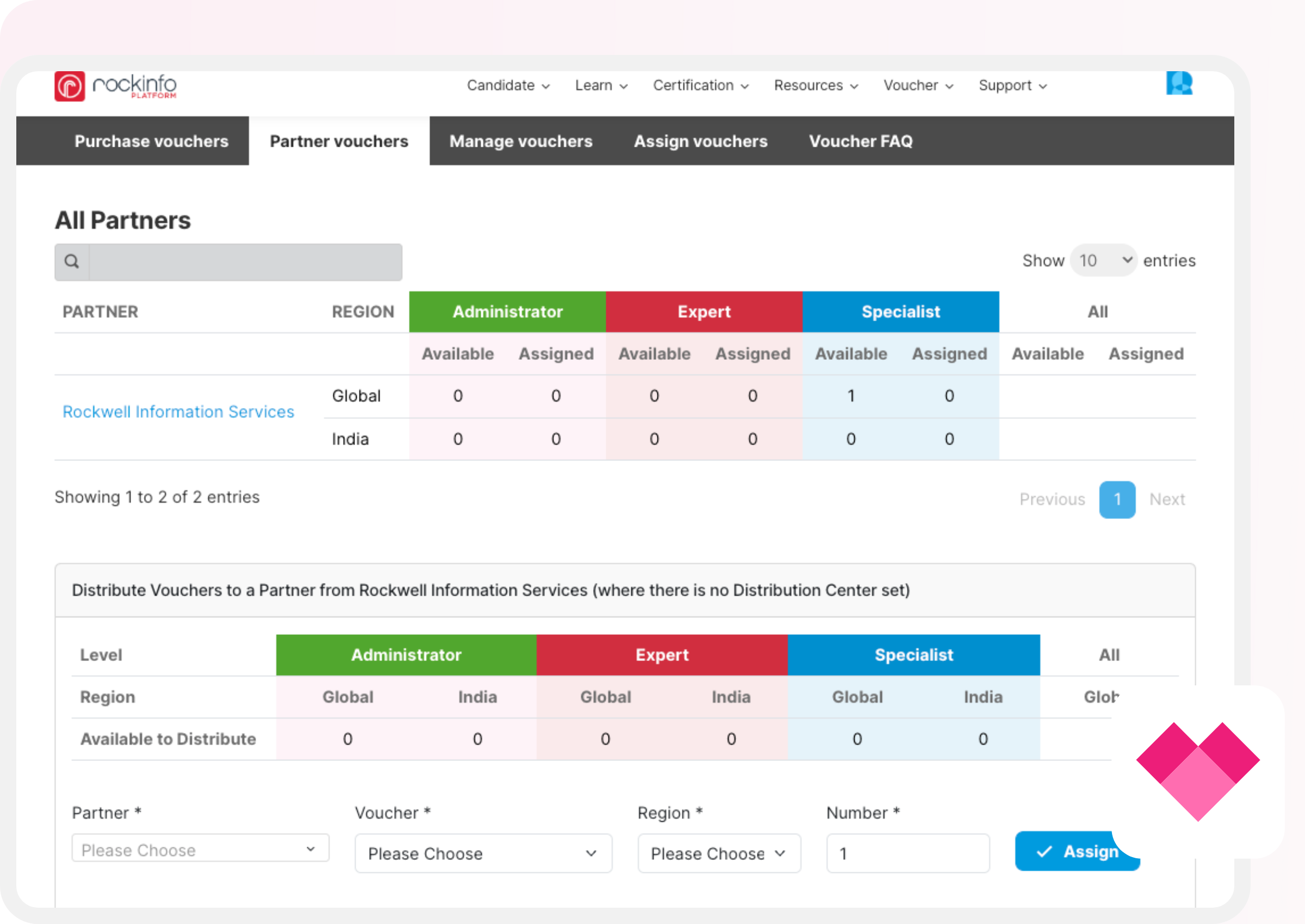1305x924 pixels.
Task: Expand the Learn menu
Action: [601, 85]
